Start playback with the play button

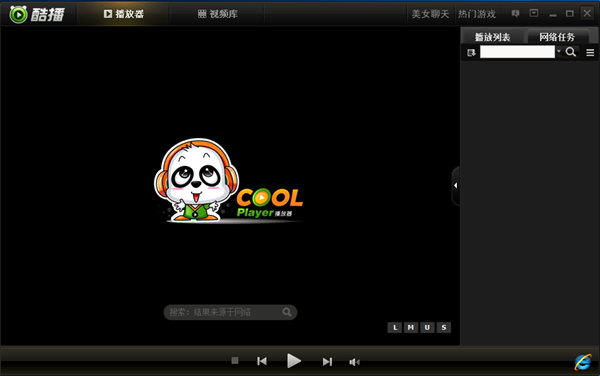(294, 361)
